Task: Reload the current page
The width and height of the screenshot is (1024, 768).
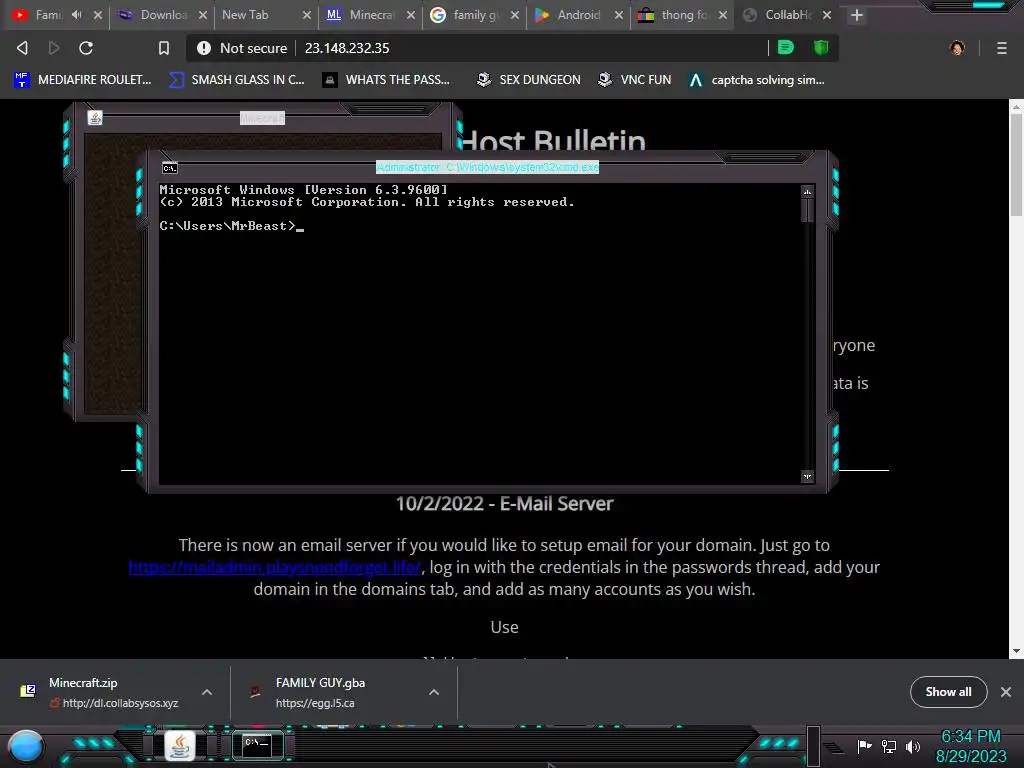Action: click(x=86, y=48)
